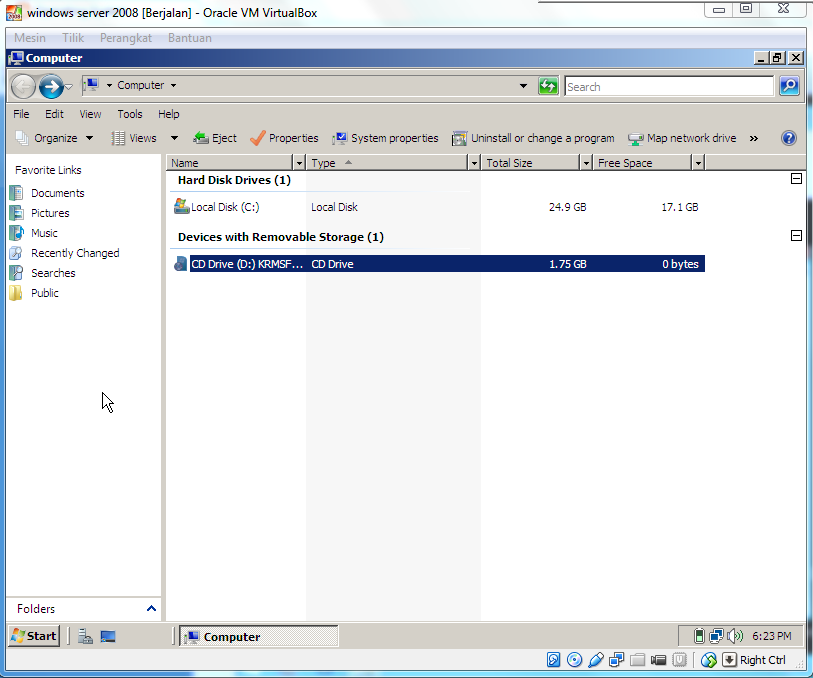Open VirtualBox Bantuan menu
This screenshot has height=678, width=813.
[189, 38]
